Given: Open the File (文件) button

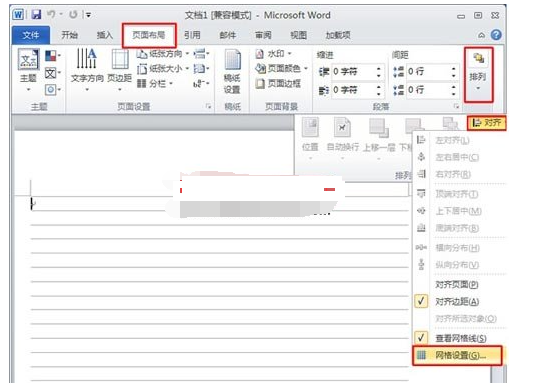Looking at the screenshot, I should coord(31,35).
